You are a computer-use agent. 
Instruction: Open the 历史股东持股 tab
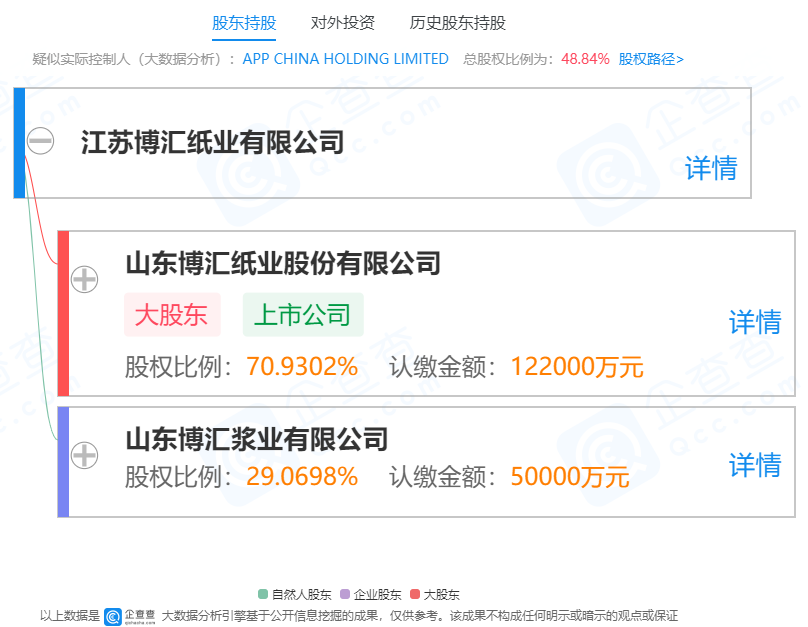(x=458, y=23)
